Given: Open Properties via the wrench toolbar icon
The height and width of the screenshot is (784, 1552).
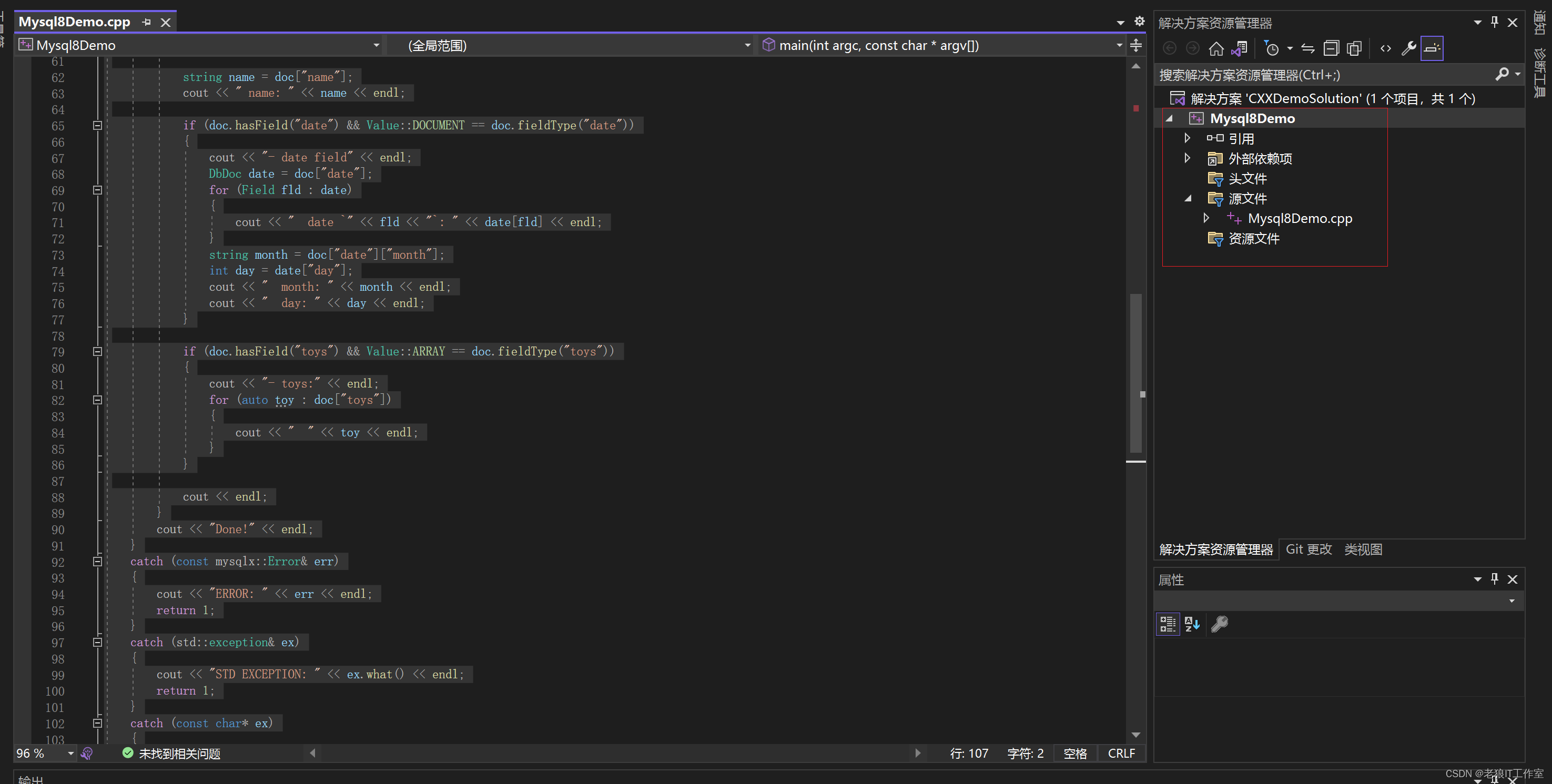Looking at the screenshot, I should 1408,48.
